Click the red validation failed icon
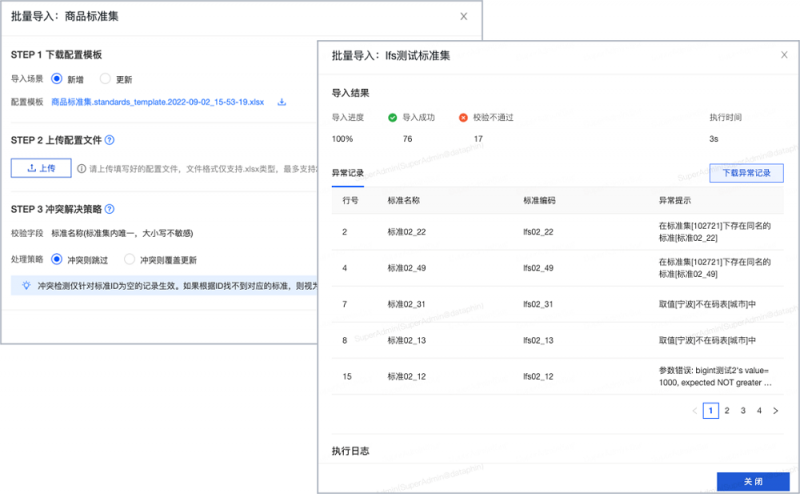This screenshot has width=800, height=494. [463, 117]
